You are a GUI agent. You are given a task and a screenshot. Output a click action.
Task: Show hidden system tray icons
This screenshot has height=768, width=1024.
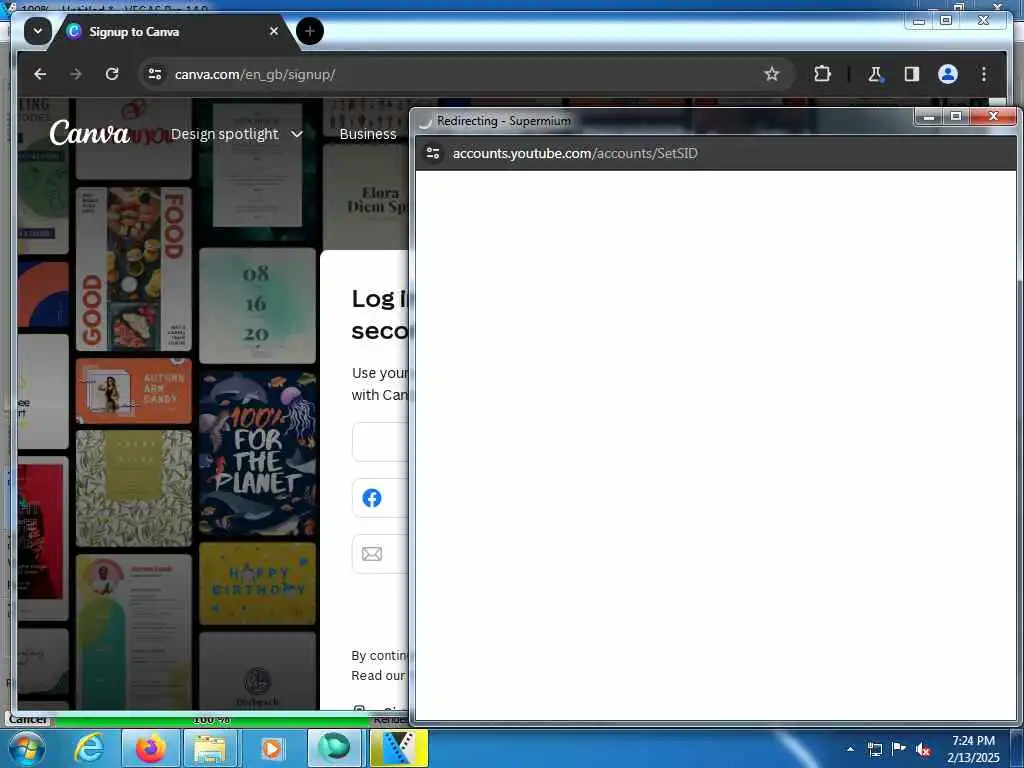click(x=850, y=748)
